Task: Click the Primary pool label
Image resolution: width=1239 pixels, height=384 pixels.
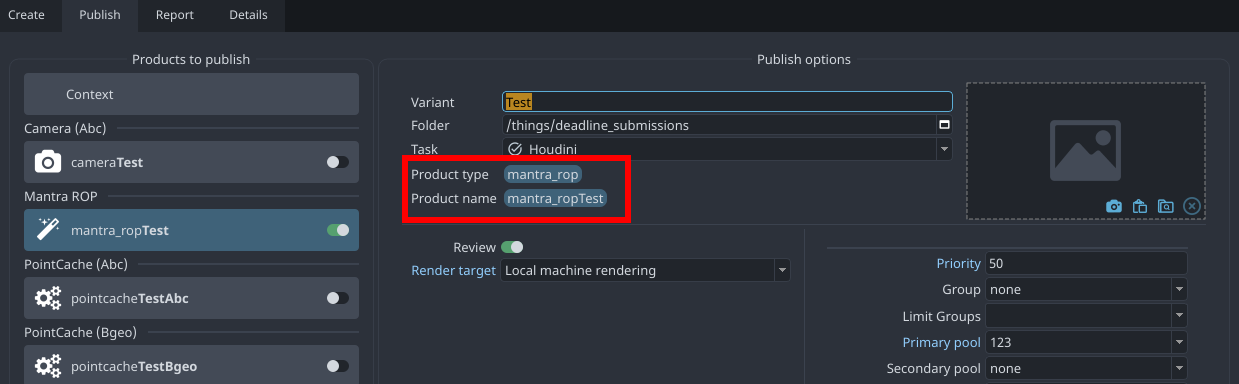Action: point(941,342)
